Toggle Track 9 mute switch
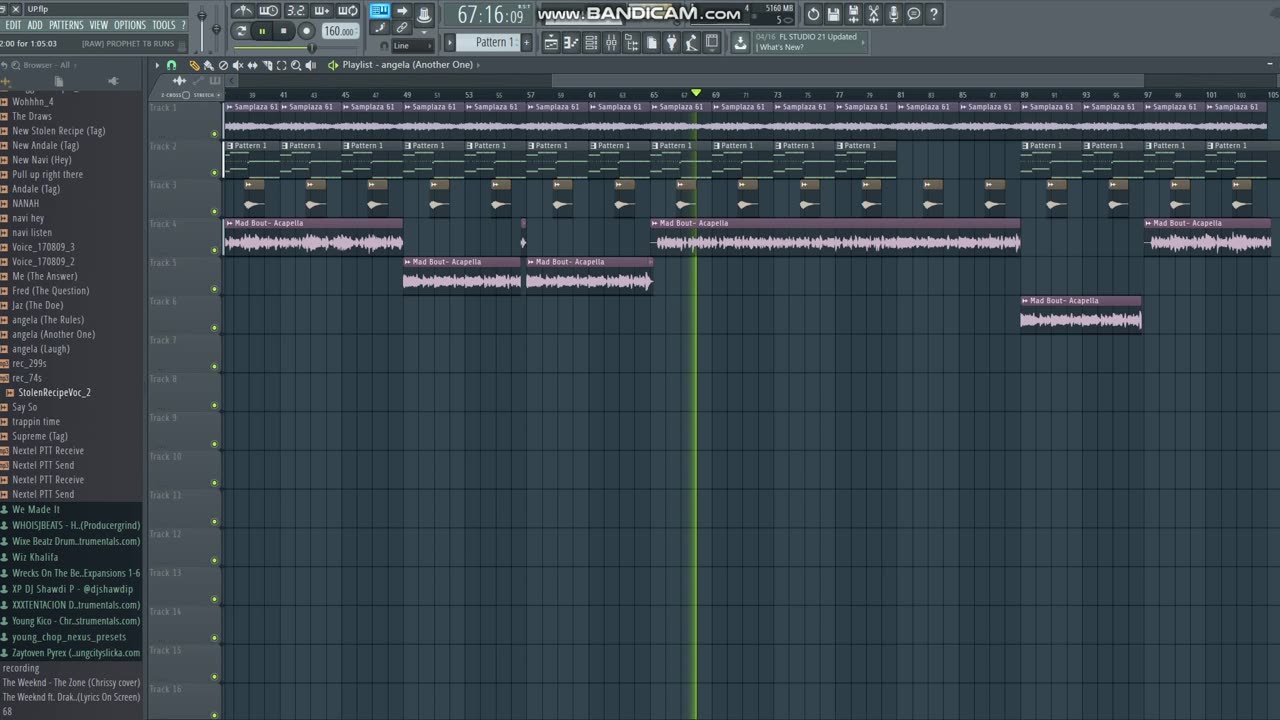The width and height of the screenshot is (1280, 720). 214,444
